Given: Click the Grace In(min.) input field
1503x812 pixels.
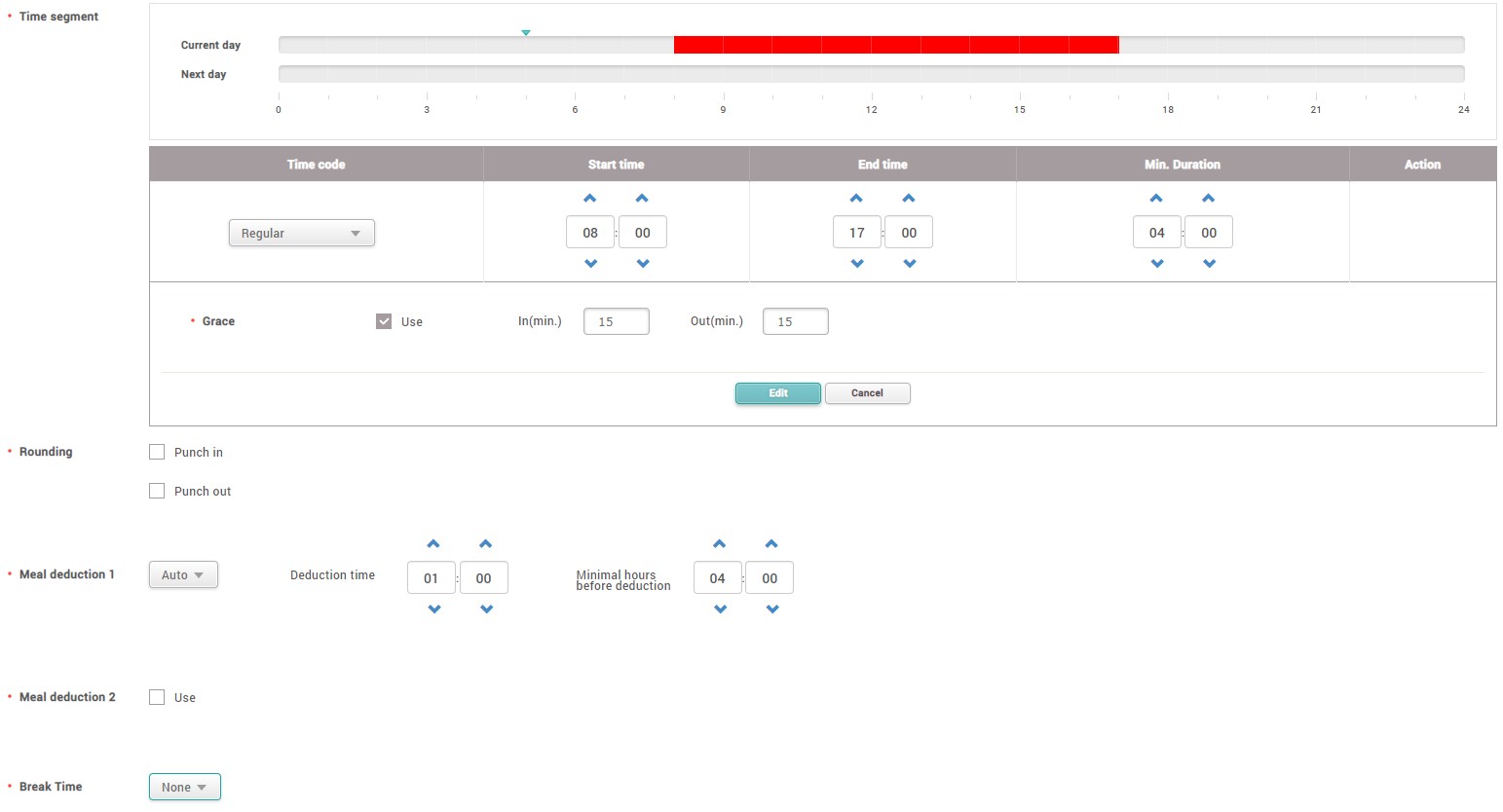Looking at the screenshot, I should pos(616,321).
